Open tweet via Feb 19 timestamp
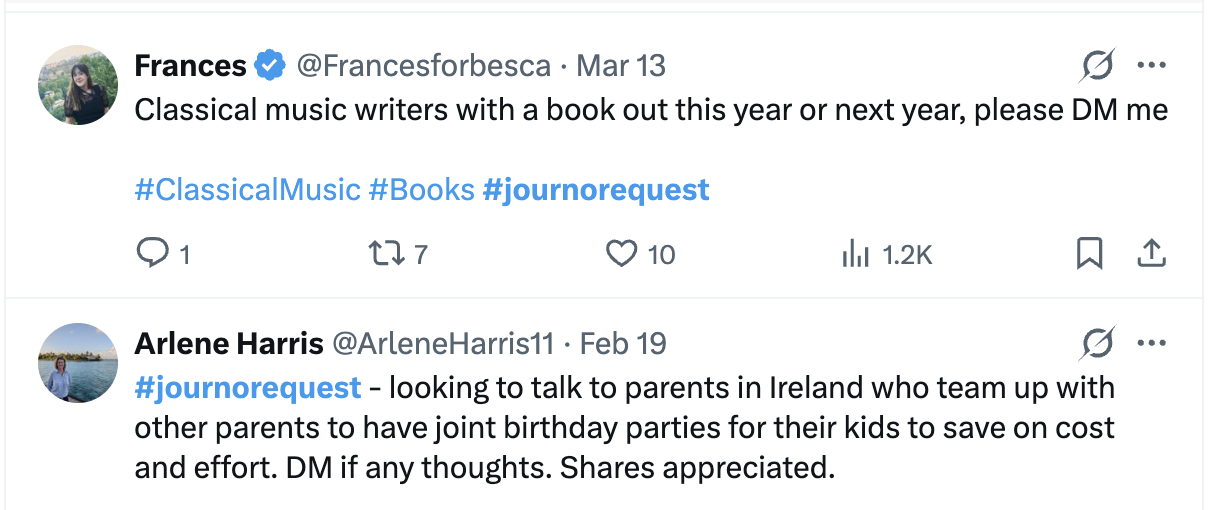The image size is (1210, 510). pos(623,345)
